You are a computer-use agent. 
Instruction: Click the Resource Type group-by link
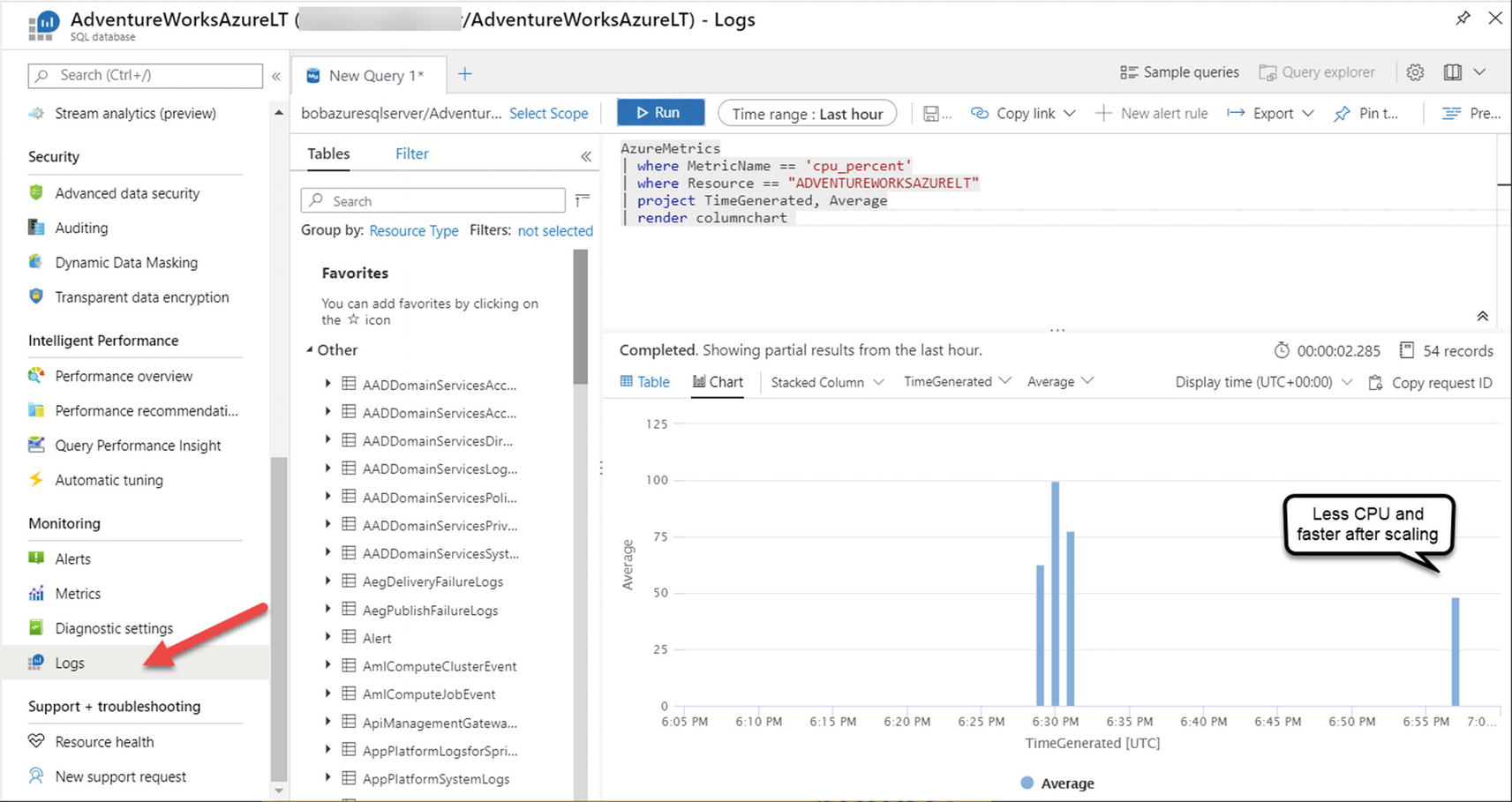click(414, 230)
